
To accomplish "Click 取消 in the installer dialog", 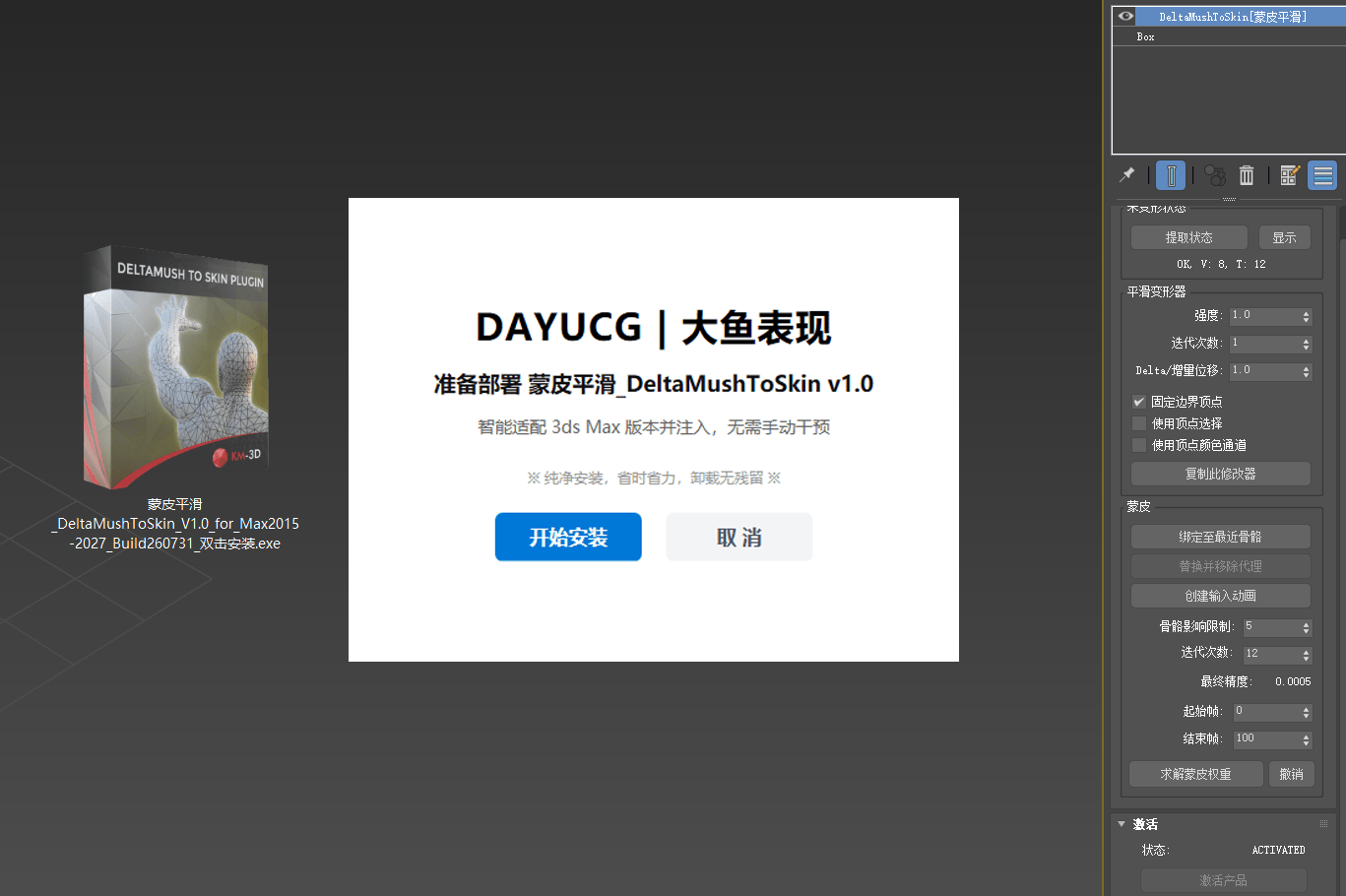I will pos(739,537).
